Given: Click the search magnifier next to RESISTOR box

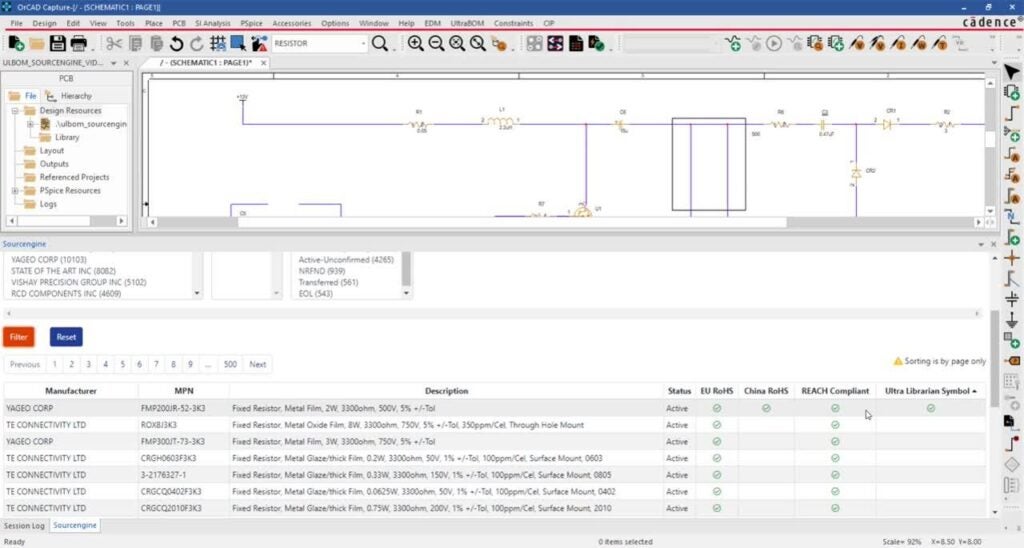Looking at the screenshot, I should 379,44.
